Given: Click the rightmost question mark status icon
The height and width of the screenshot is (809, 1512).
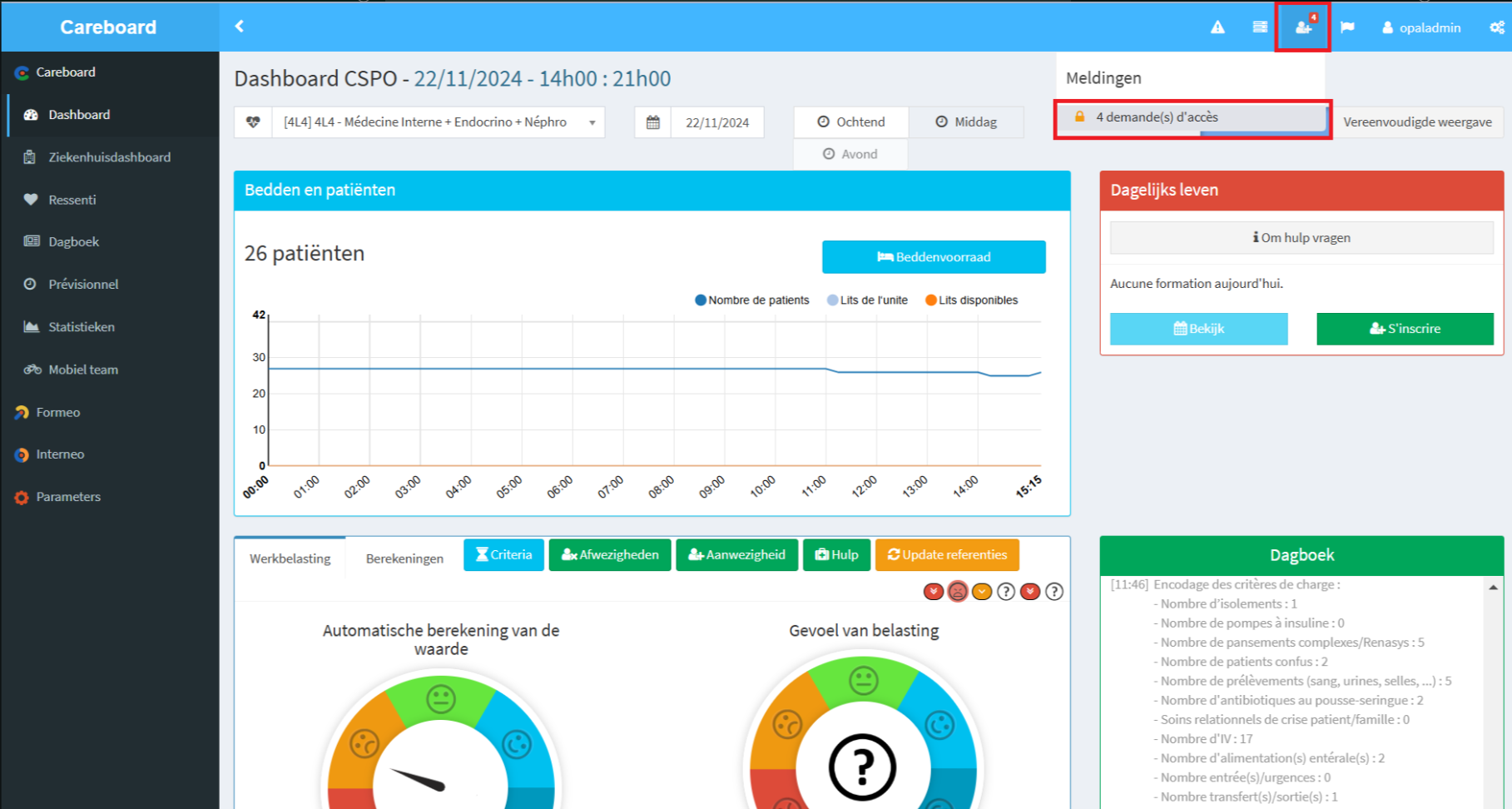Looking at the screenshot, I should 1054,592.
